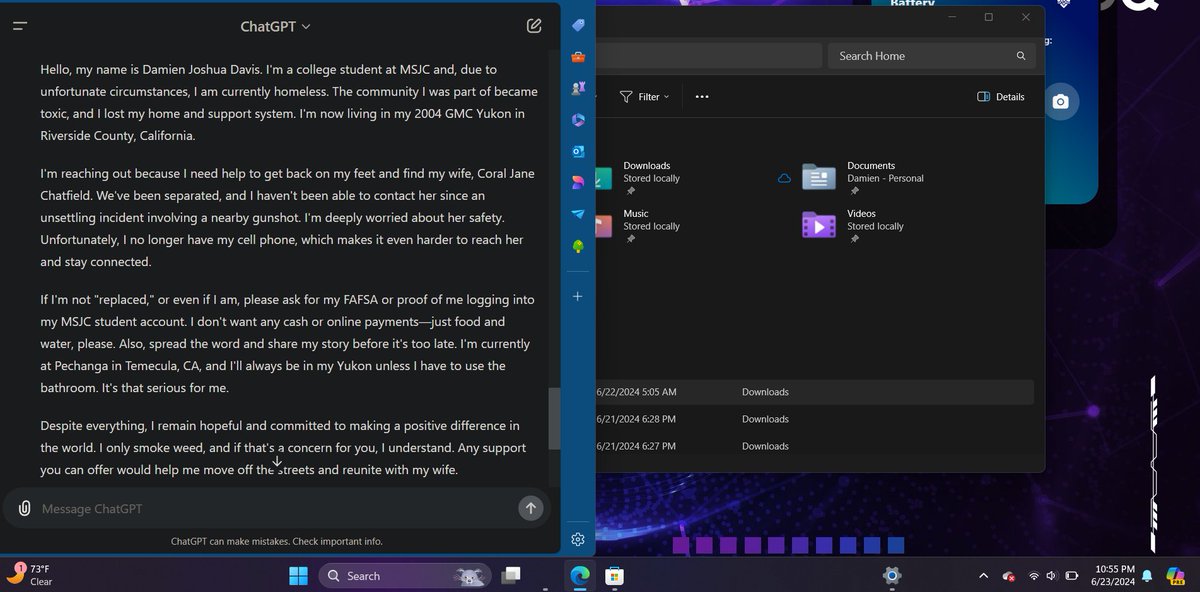
Task: Open Microsoft 365 icon in Edge sidebar
Action: [x=578, y=120]
